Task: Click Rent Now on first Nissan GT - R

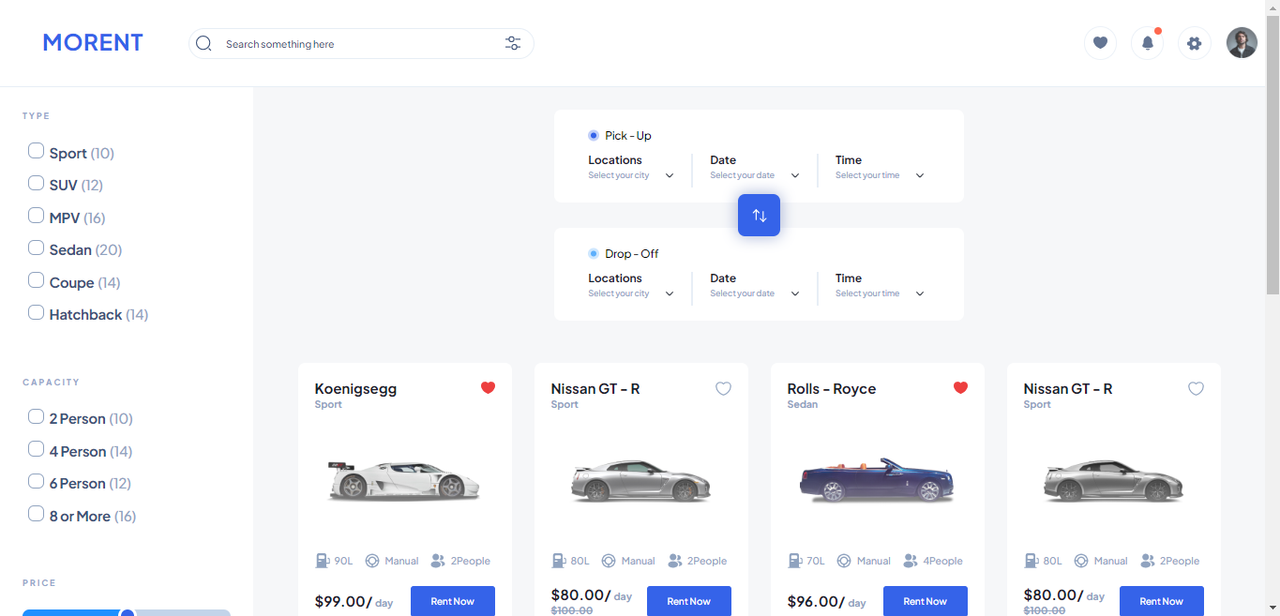Action: 689,601
